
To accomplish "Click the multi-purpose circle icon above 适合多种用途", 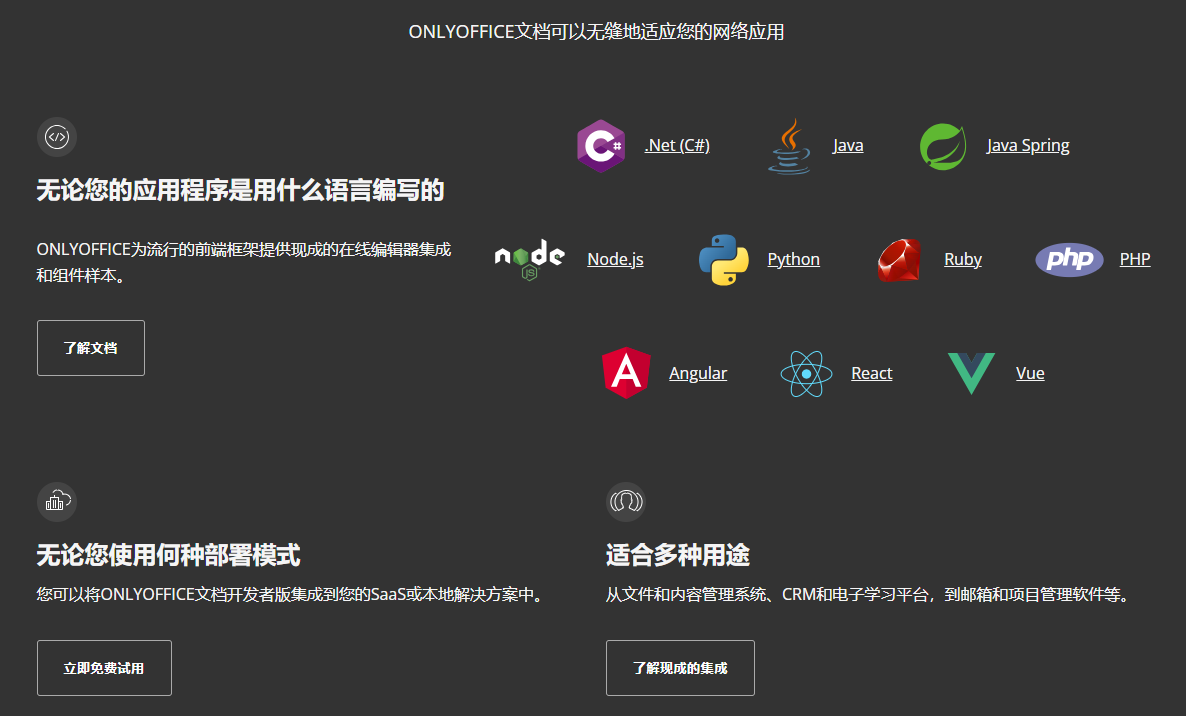I will (626, 501).
